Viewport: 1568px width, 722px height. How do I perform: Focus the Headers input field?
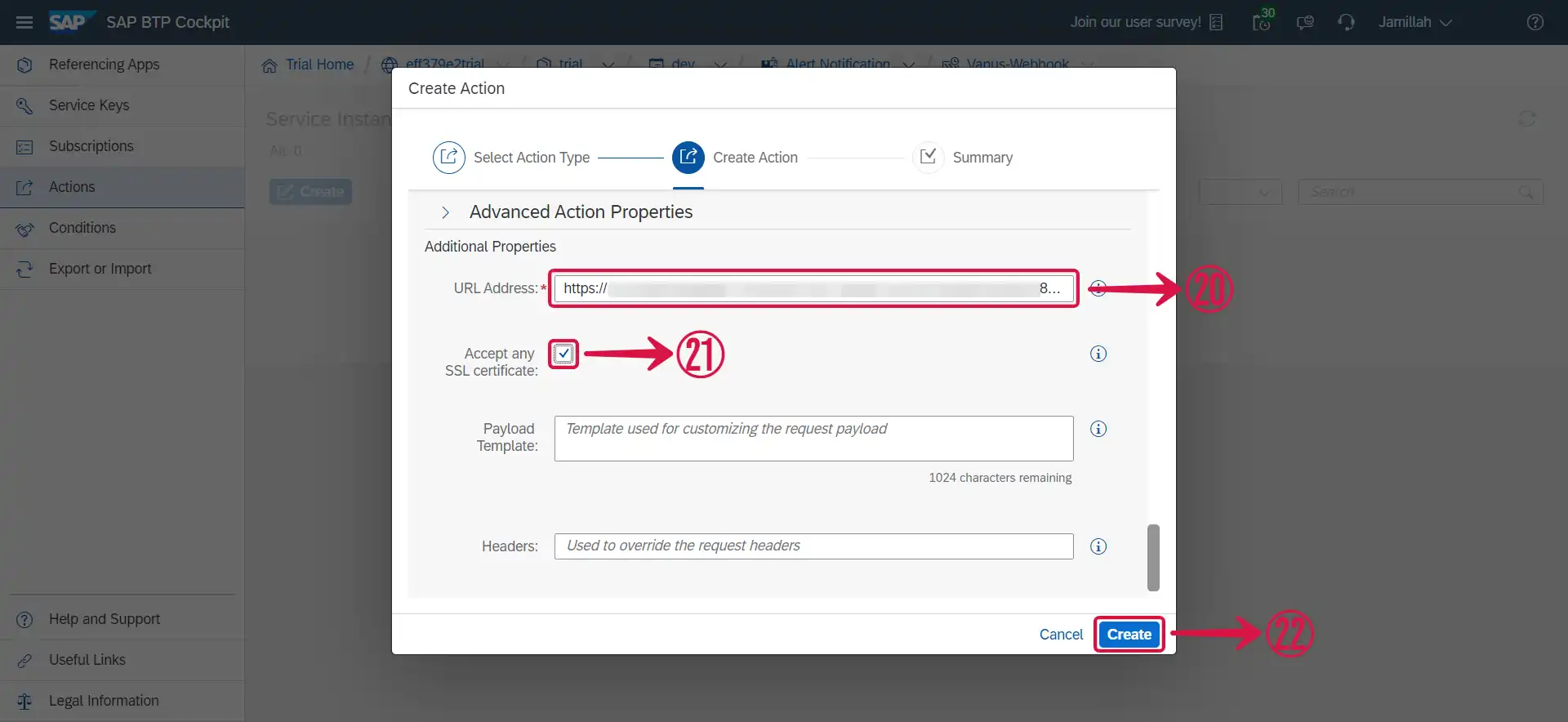point(813,546)
